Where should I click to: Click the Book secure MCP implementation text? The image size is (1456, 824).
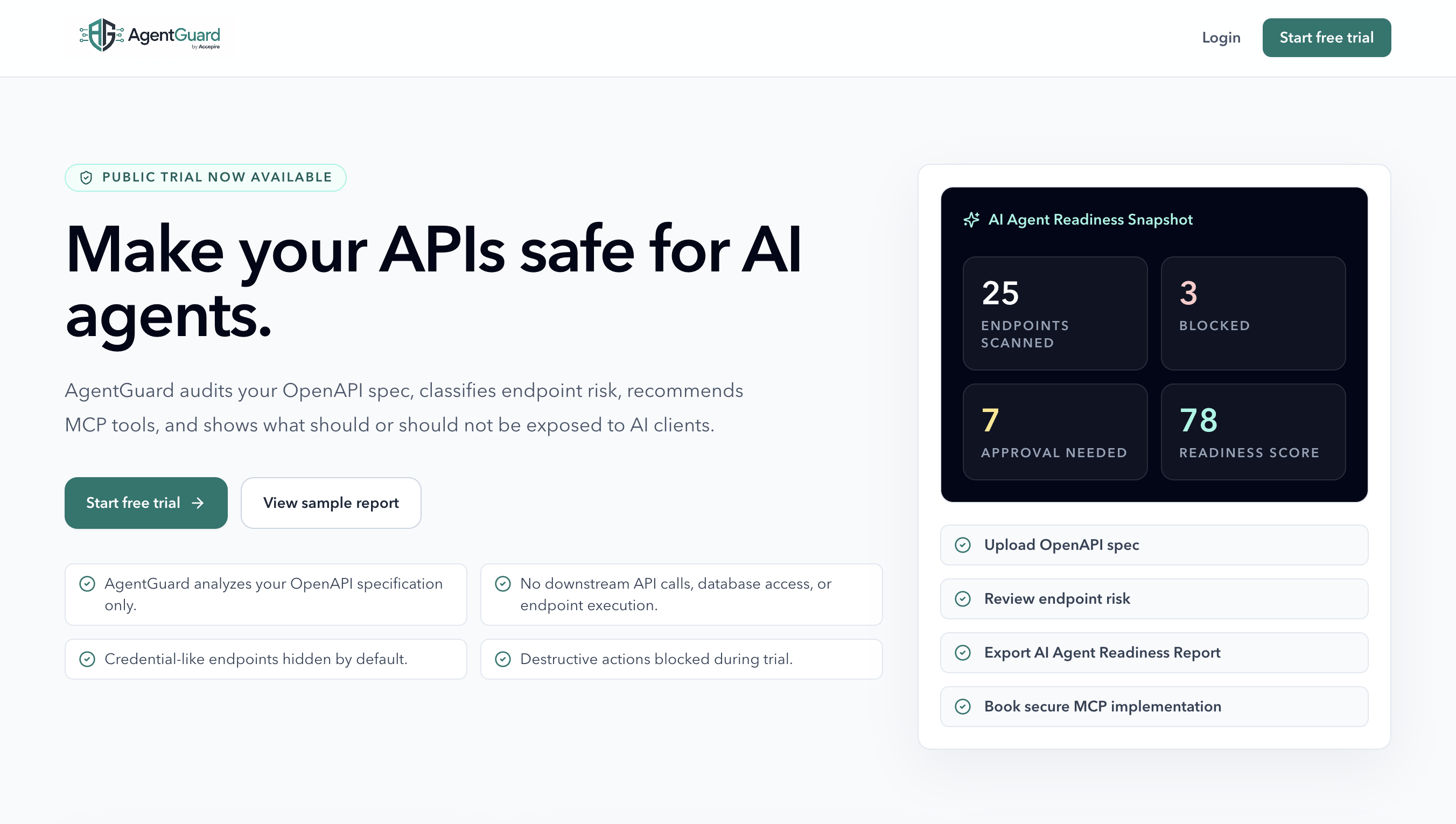(1102, 706)
